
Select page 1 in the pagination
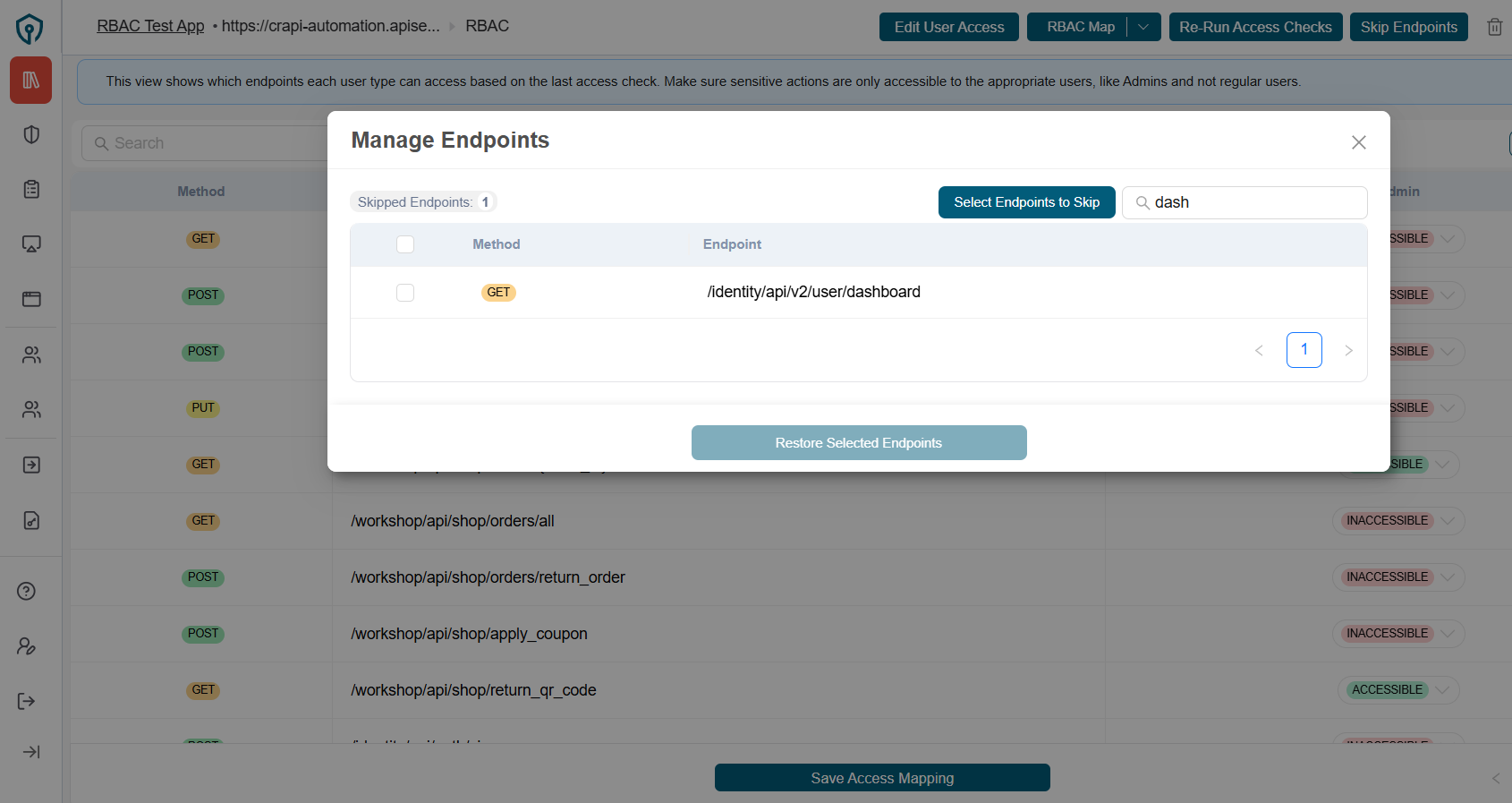[1304, 350]
